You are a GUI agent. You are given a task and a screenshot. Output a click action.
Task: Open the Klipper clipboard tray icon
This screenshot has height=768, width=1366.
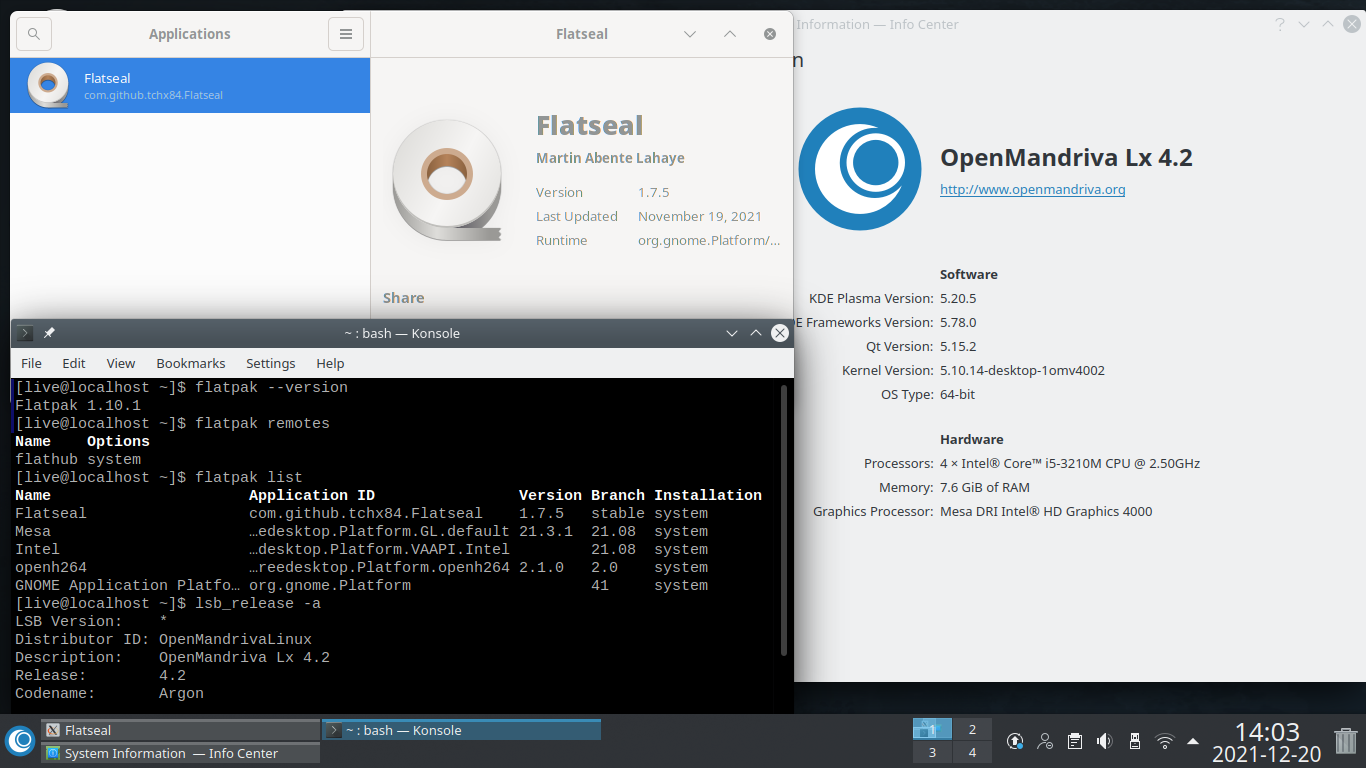[x=1074, y=740]
